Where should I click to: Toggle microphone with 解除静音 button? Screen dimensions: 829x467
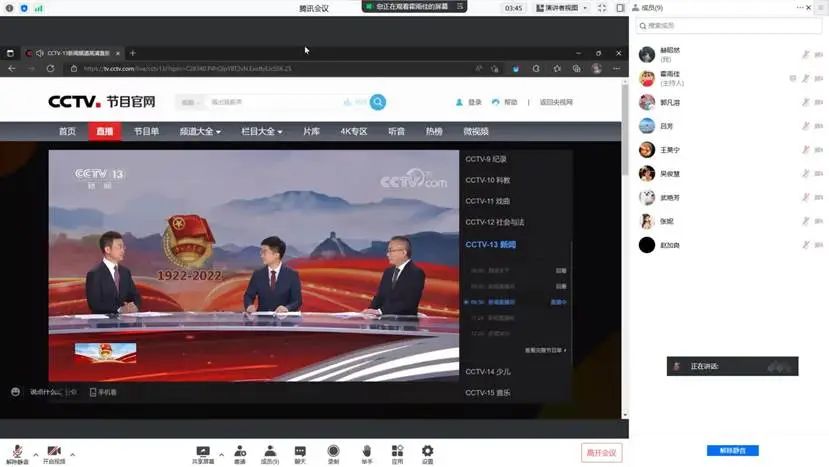pyautogui.click(x=17, y=454)
